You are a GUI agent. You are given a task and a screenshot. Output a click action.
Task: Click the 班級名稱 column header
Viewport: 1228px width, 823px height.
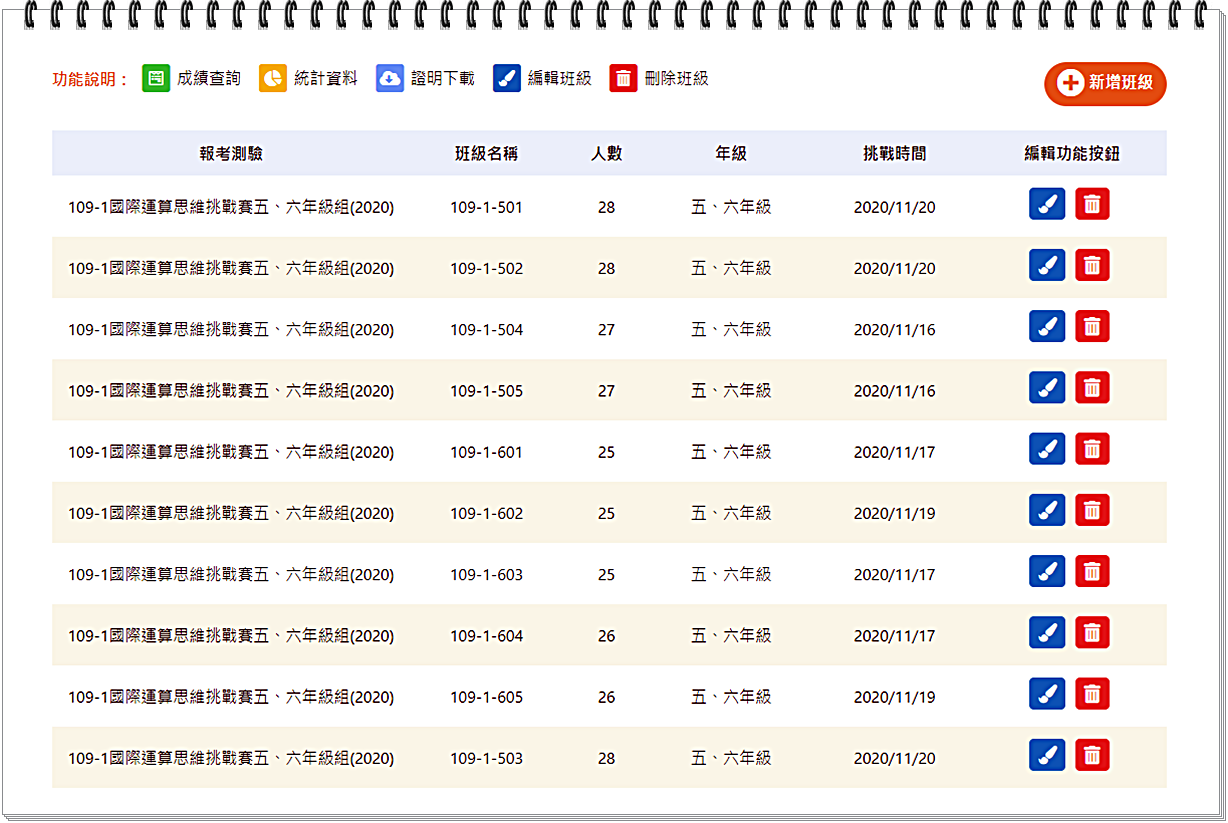pos(486,154)
